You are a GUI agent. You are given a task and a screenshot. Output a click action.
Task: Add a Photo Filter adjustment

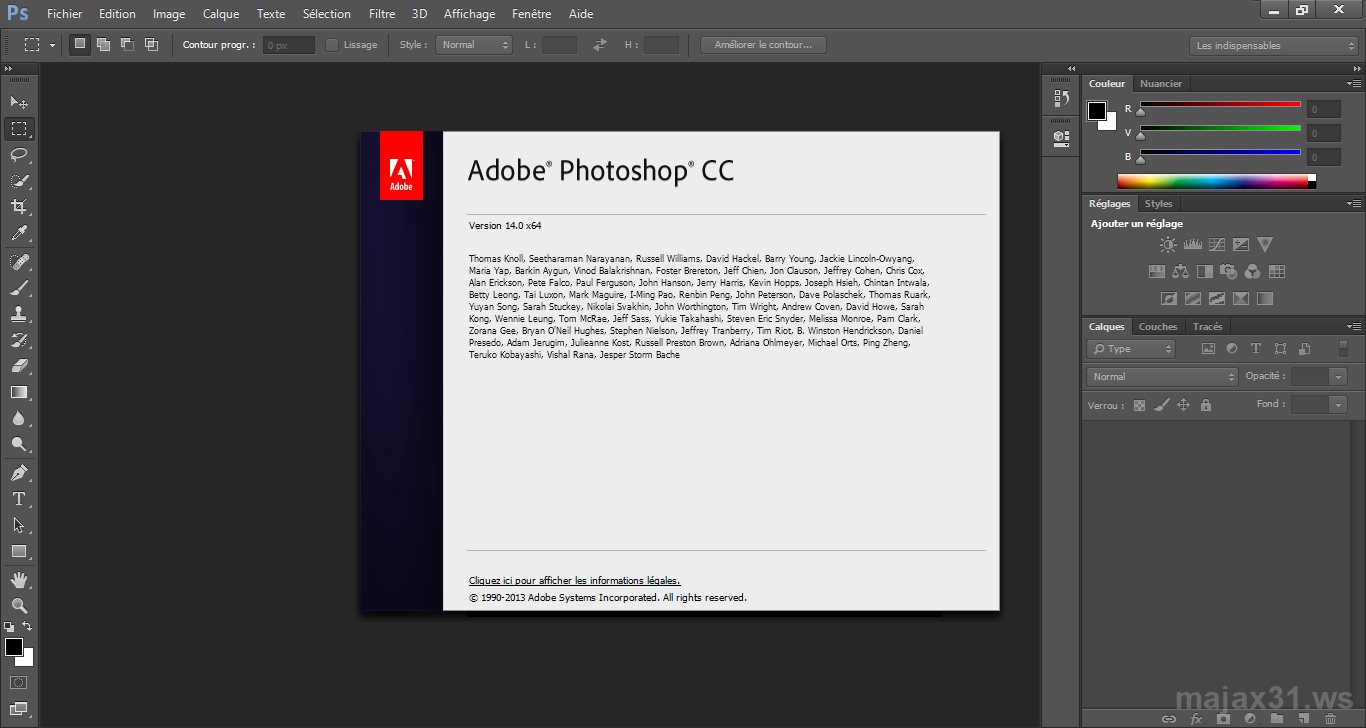(x=1228, y=271)
